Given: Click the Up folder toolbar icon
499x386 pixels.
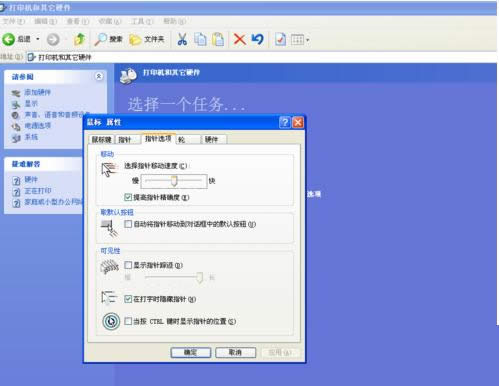Looking at the screenshot, I should tap(79, 39).
